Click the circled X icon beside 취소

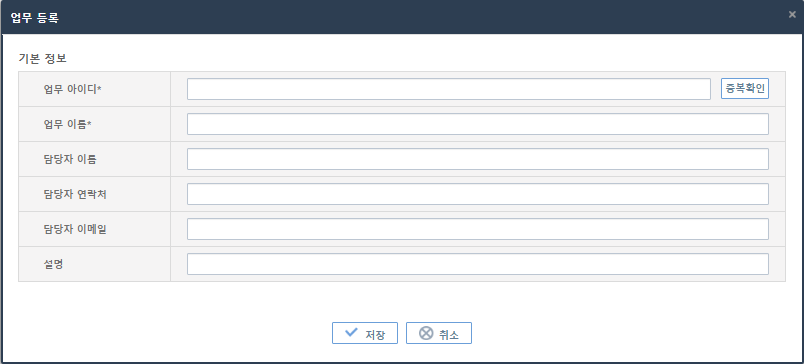click(426, 333)
